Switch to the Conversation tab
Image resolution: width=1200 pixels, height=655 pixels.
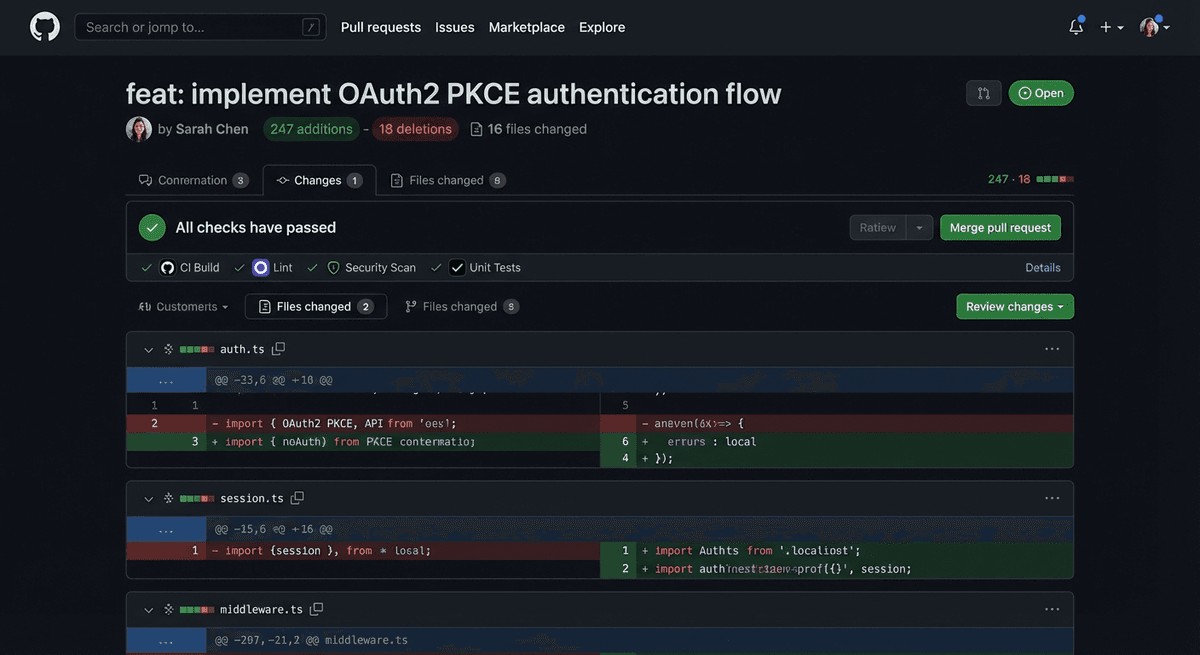click(x=192, y=180)
